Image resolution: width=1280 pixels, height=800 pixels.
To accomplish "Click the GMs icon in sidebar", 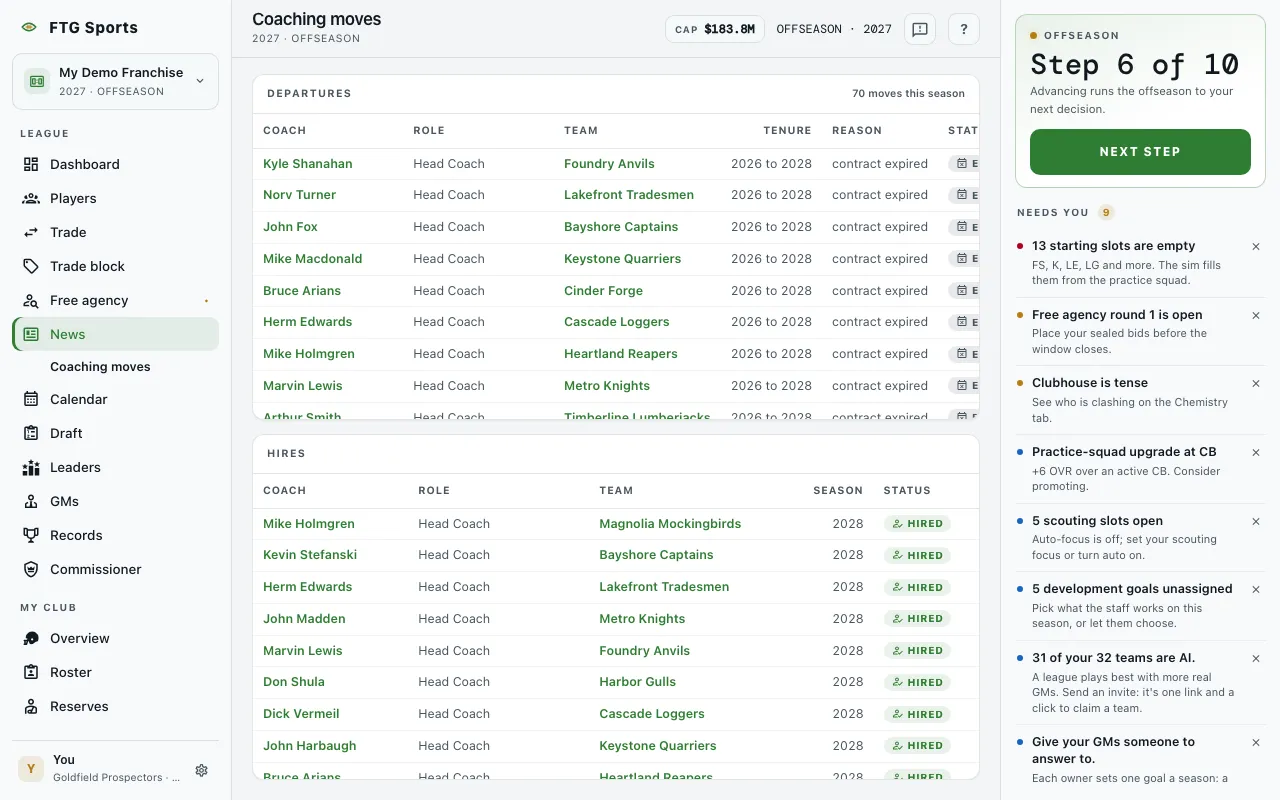I will pos(31,501).
